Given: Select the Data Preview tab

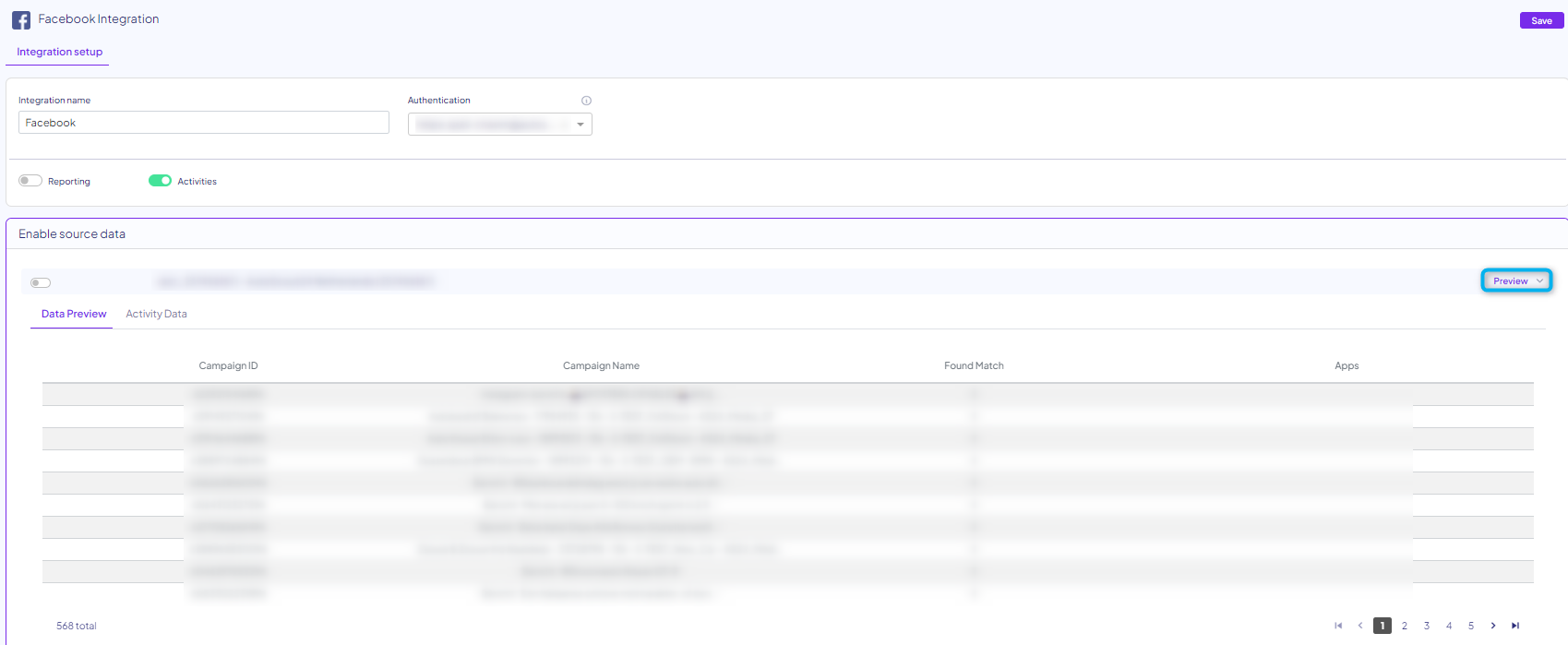Looking at the screenshot, I should (x=74, y=314).
